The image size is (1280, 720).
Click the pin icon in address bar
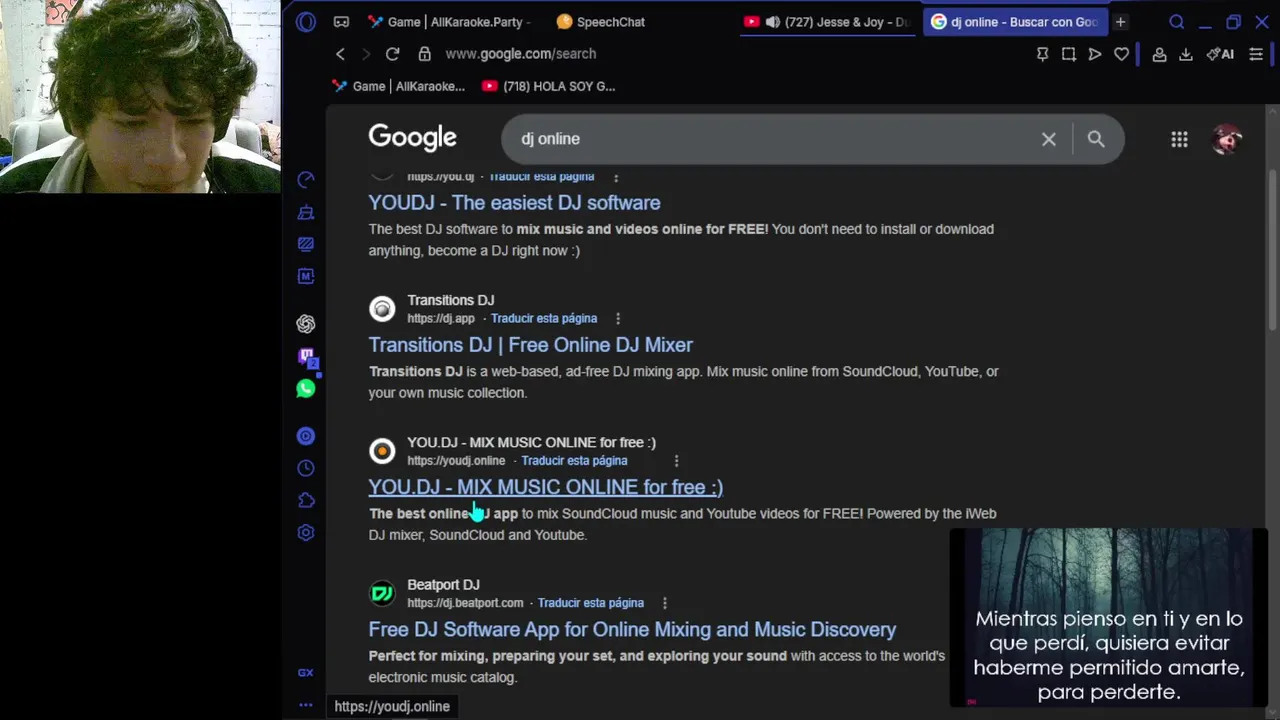[x=1042, y=54]
